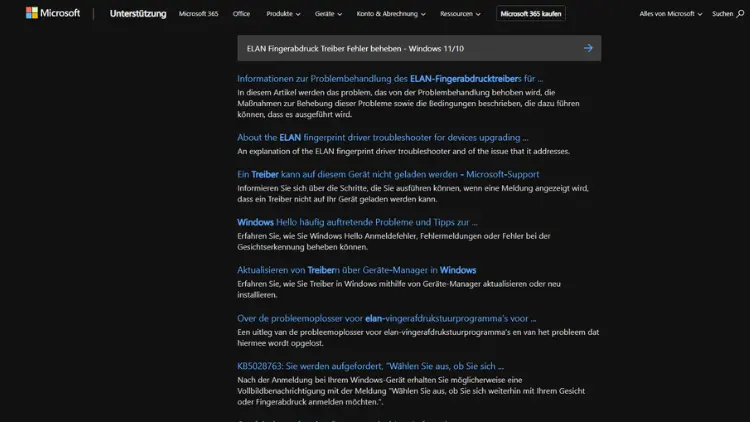Expand Alles von Microsoft menu

pos(671,15)
